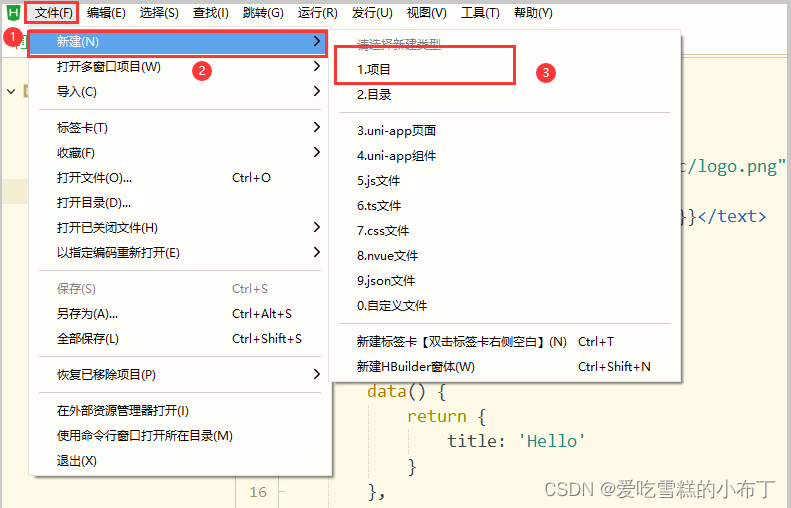Choose 打开目录(D)... entry

coord(179,203)
